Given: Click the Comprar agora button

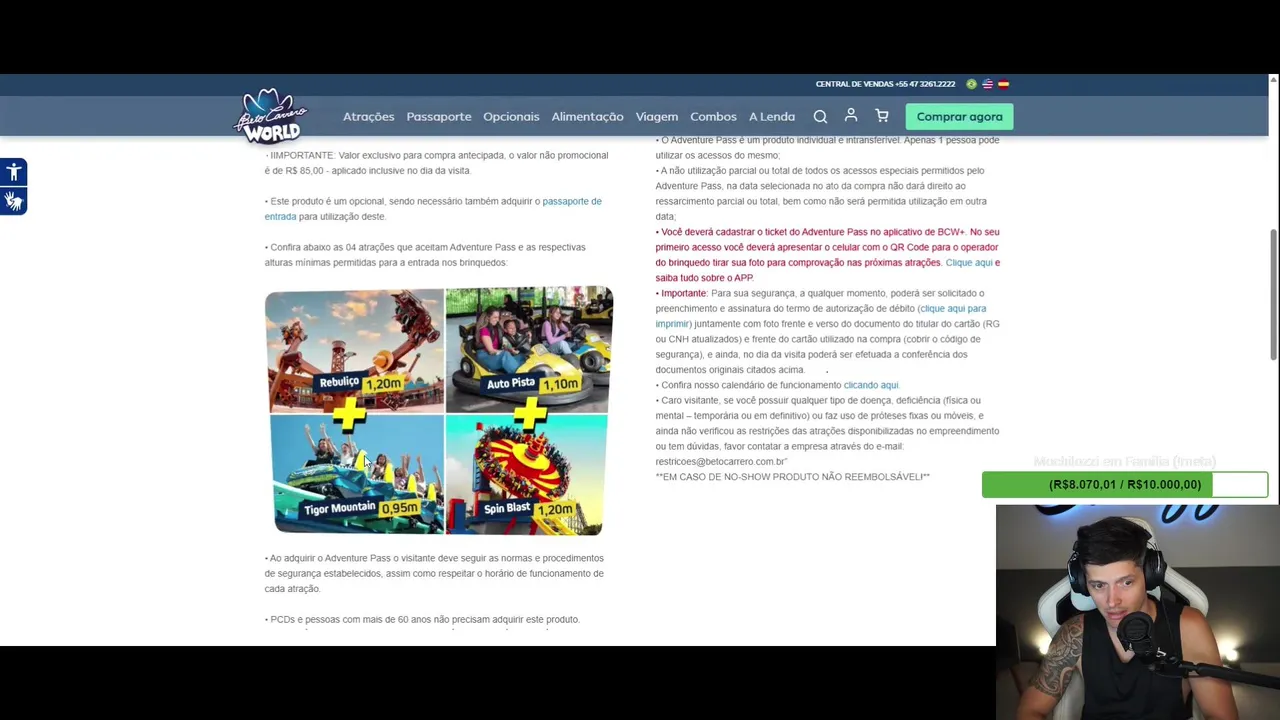Looking at the screenshot, I should pyautogui.click(x=959, y=117).
